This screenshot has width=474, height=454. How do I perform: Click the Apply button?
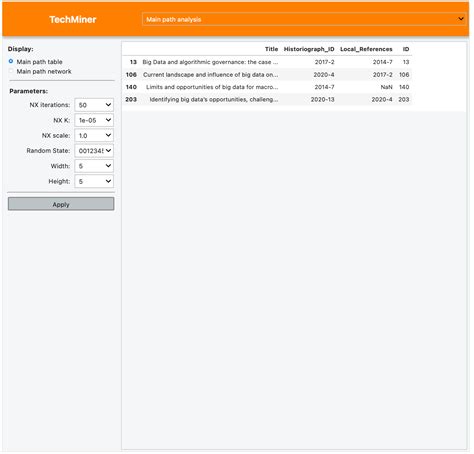[x=61, y=204]
